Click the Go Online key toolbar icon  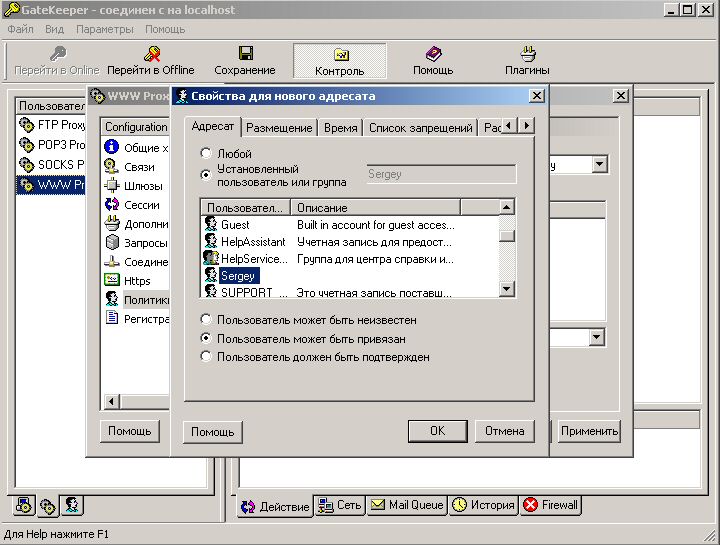[58, 54]
